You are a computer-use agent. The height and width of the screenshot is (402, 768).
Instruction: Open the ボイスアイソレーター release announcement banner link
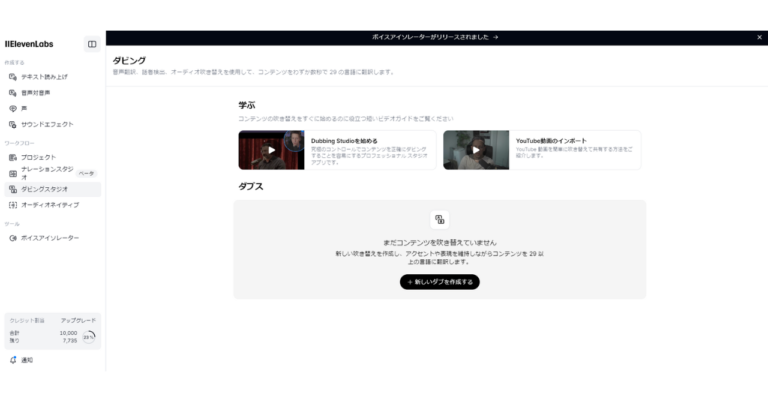[x=435, y=37]
